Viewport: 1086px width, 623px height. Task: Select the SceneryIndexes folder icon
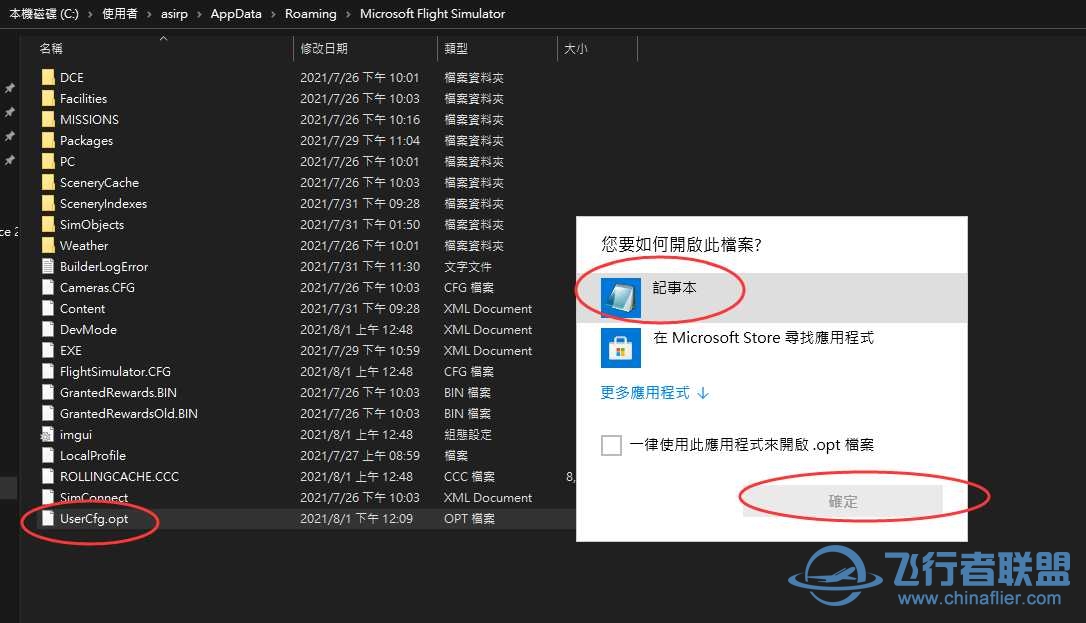pyautogui.click(x=48, y=204)
